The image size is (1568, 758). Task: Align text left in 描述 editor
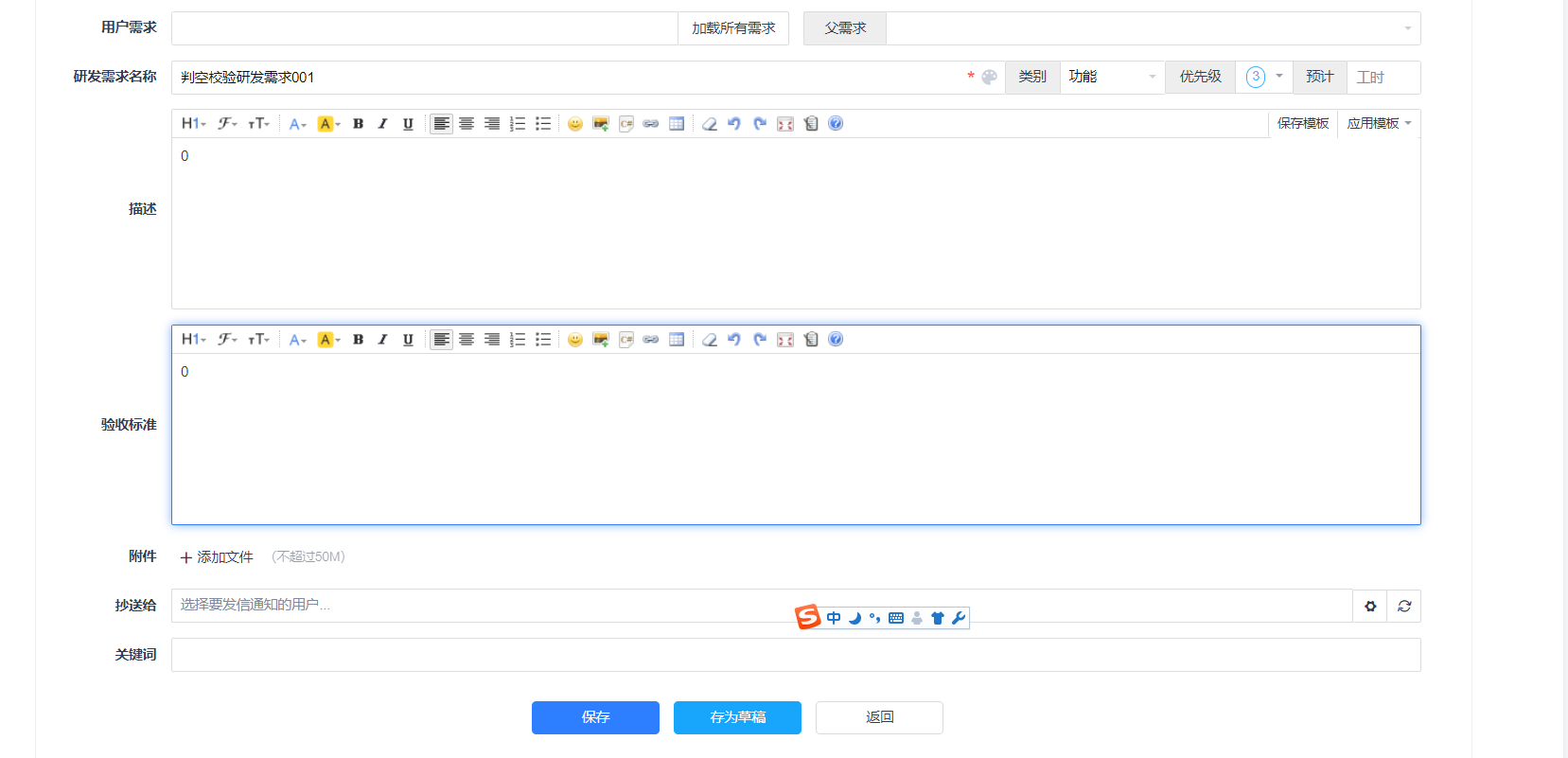pyautogui.click(x=441, y=124)
